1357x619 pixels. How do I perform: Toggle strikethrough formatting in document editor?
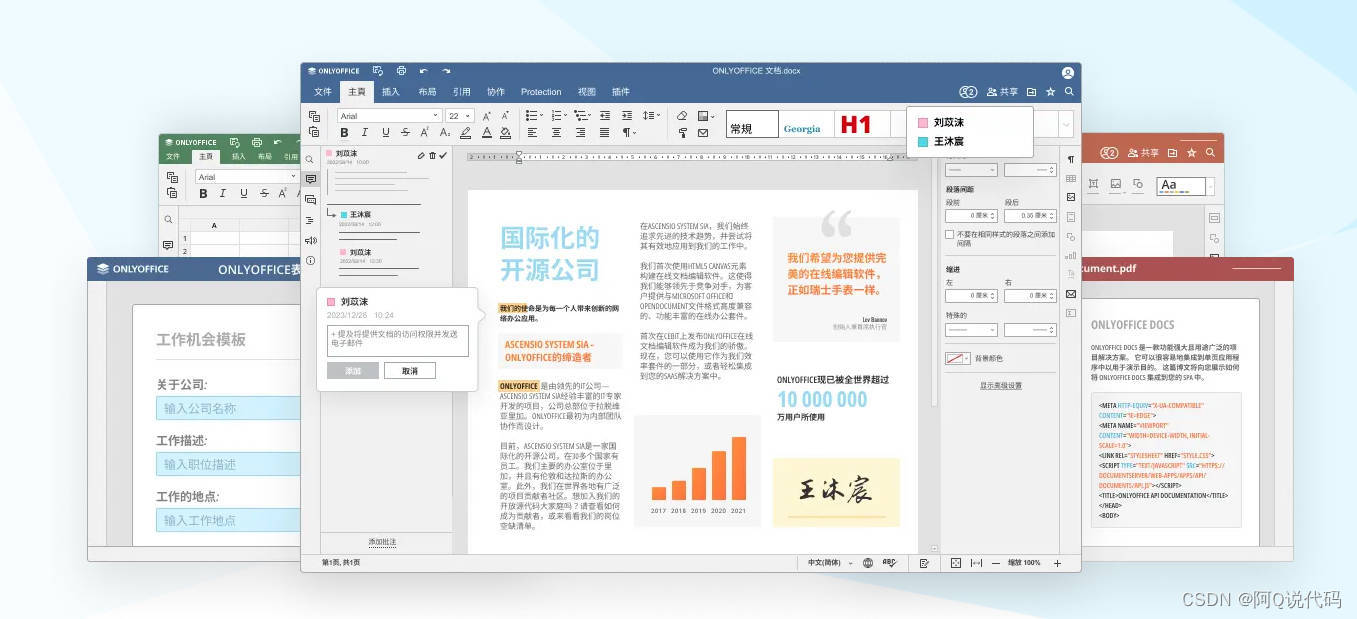[405, 132]
